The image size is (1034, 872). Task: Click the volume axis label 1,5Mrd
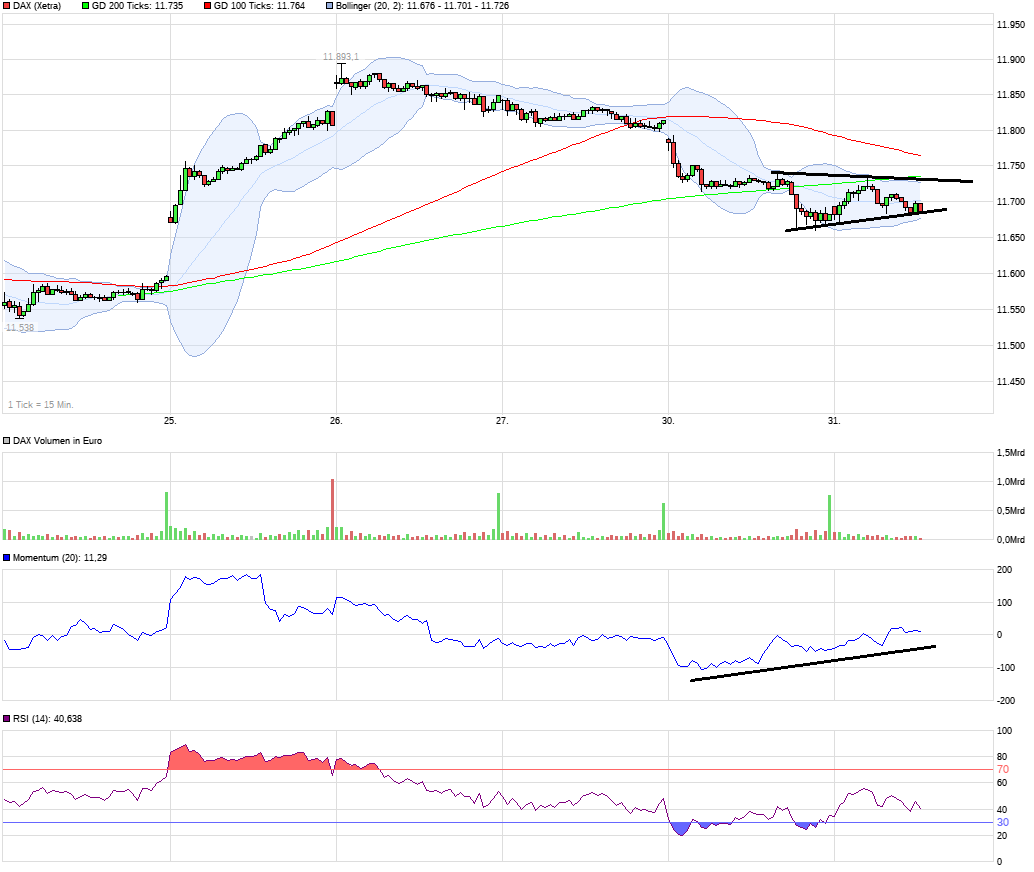tap(1011, 453)
